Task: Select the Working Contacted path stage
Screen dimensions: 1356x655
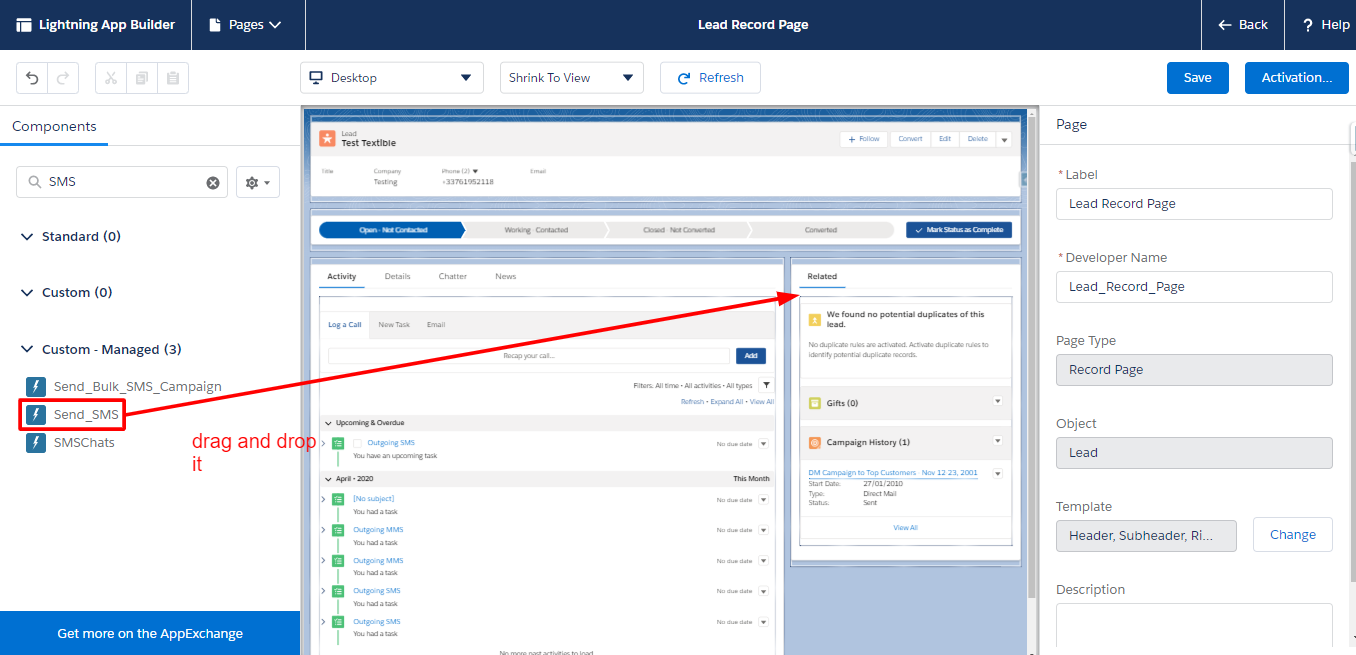Action: click(x=536, y=230)
